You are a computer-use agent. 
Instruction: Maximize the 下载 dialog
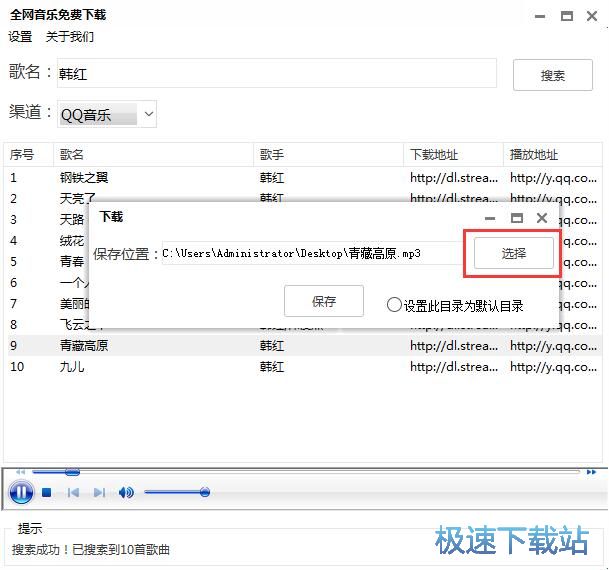517,218
